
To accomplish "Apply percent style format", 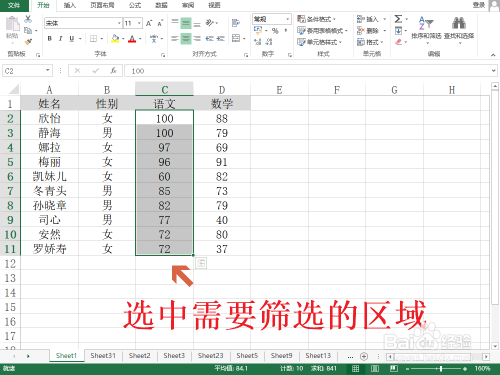I will (x=275, y=31).
